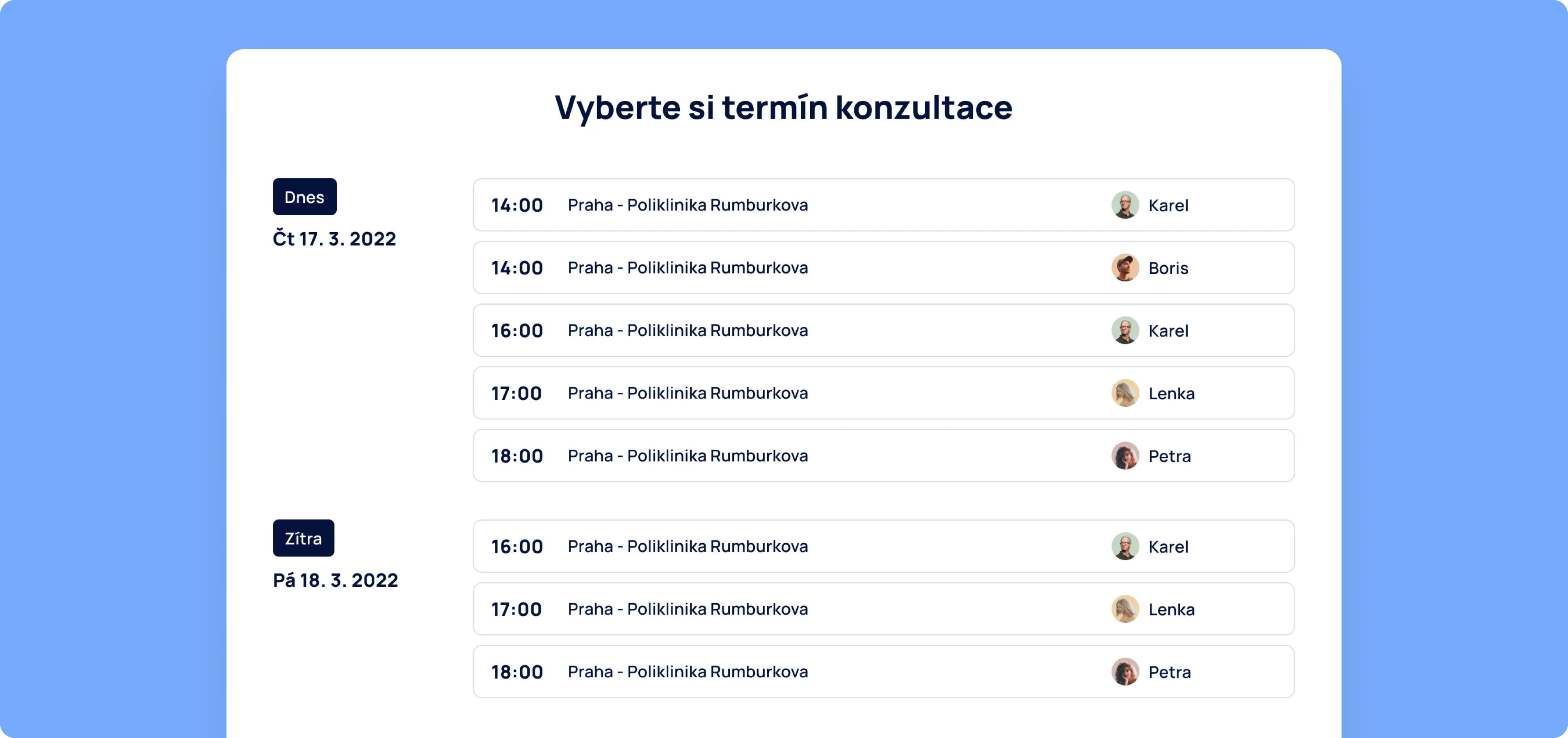Select today's 17:00 time label

coord(516,394)
